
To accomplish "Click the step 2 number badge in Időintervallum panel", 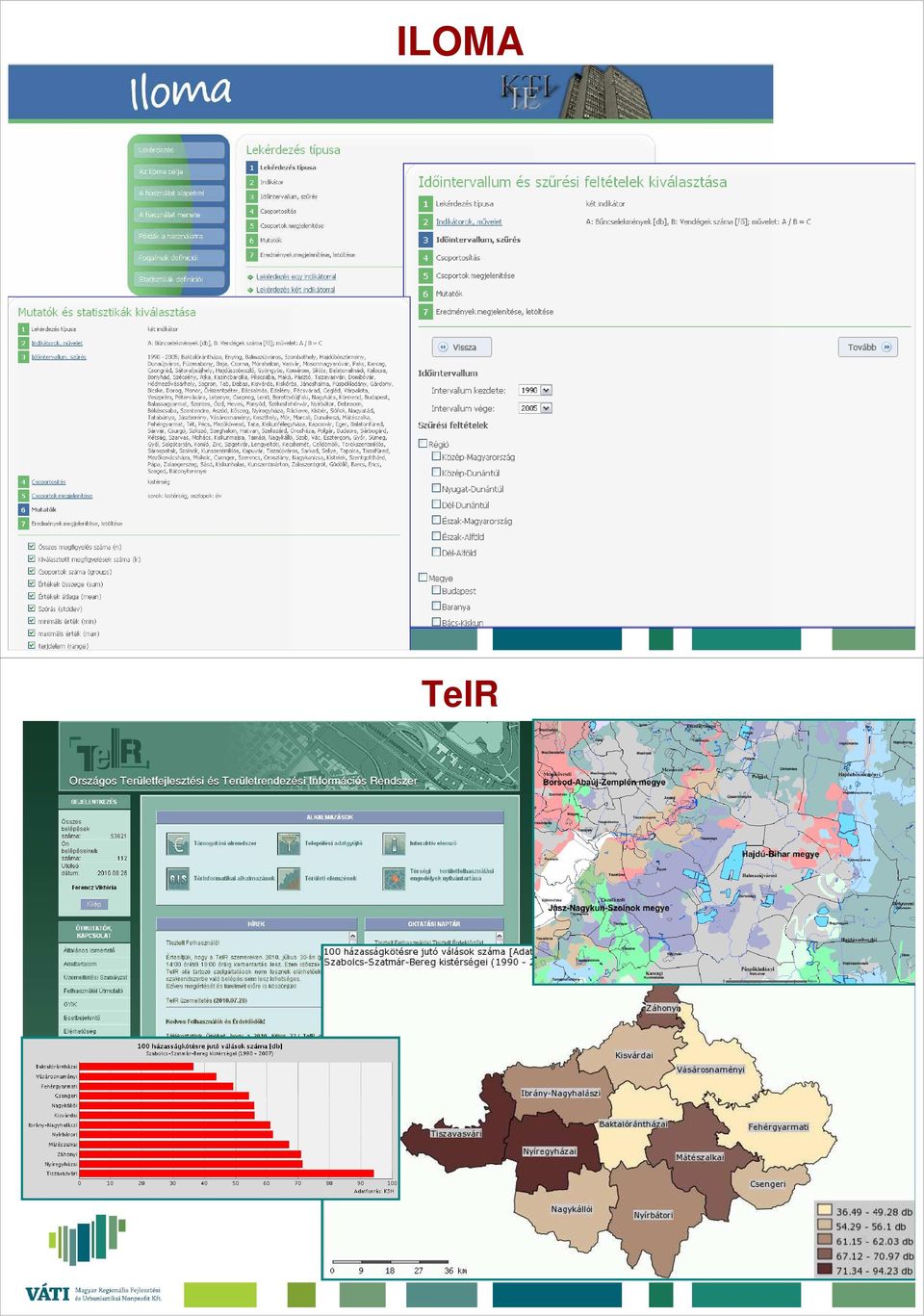I will pyautogui.click(x=424, y=222).
